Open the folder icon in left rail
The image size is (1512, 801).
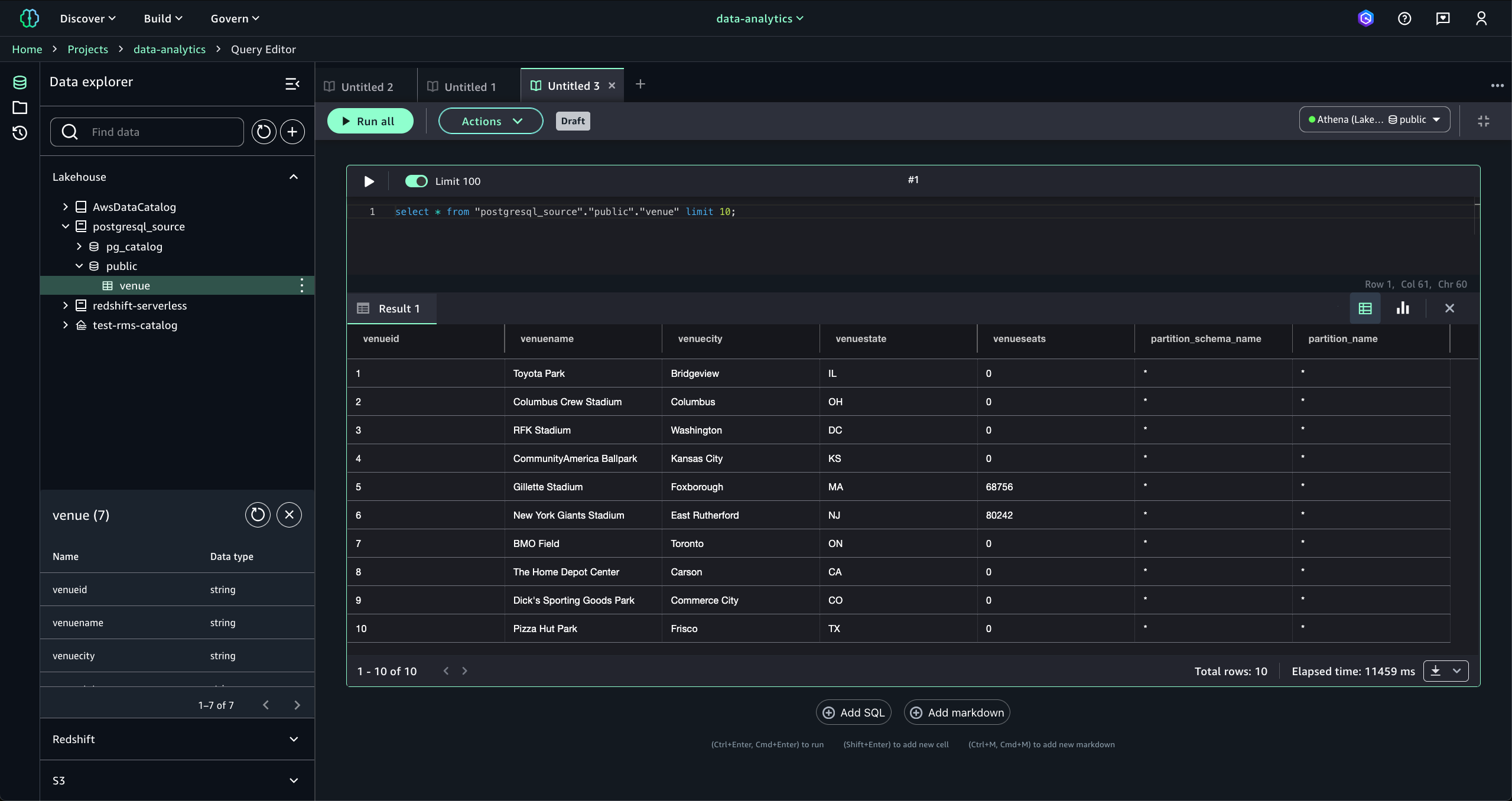[x=20, y=108]
